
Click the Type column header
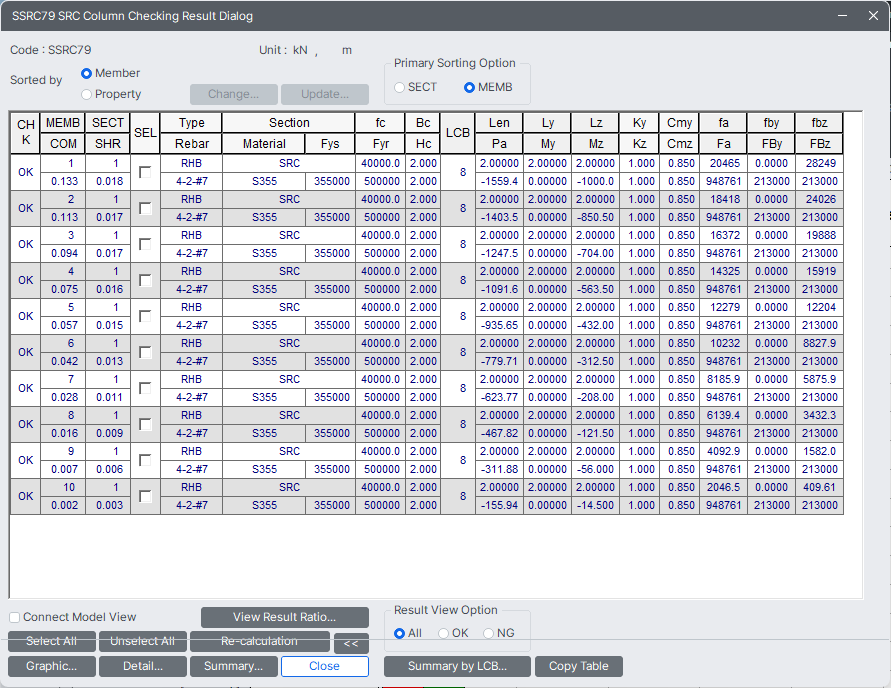[191, 123]
